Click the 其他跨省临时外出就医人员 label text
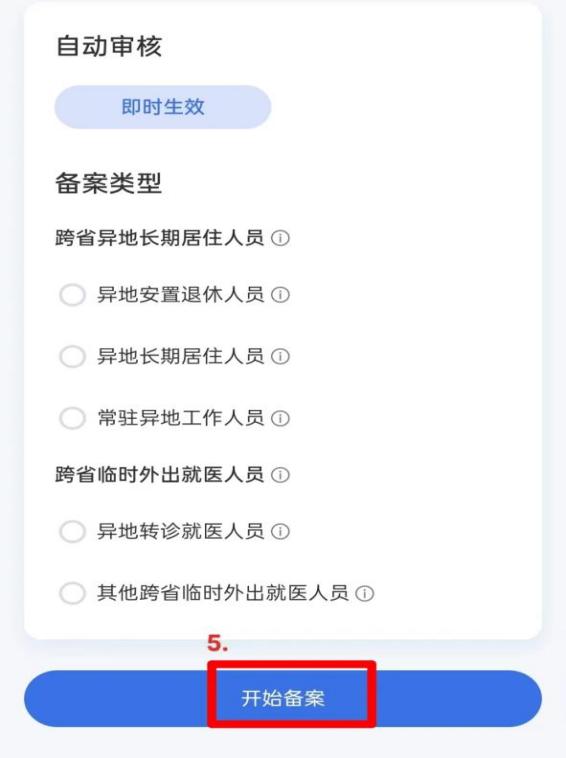566x758 pixels. pyautogui.click(x=223, y=593)
